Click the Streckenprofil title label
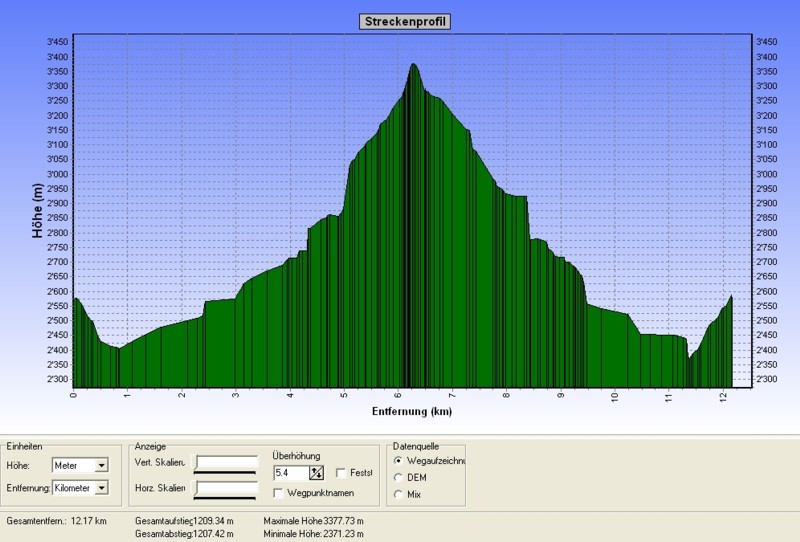 (x=405, y=21)
